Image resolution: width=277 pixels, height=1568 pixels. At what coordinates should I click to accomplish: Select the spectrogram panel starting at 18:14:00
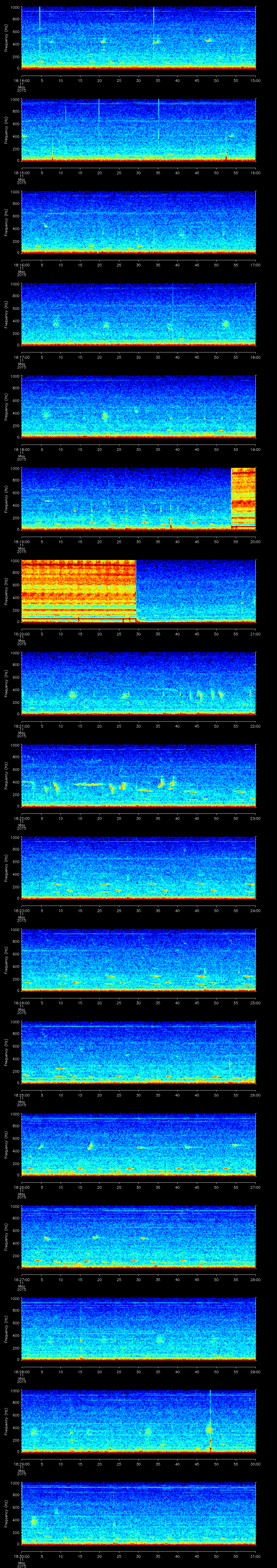pyautogui.click(x=139, y=38)
